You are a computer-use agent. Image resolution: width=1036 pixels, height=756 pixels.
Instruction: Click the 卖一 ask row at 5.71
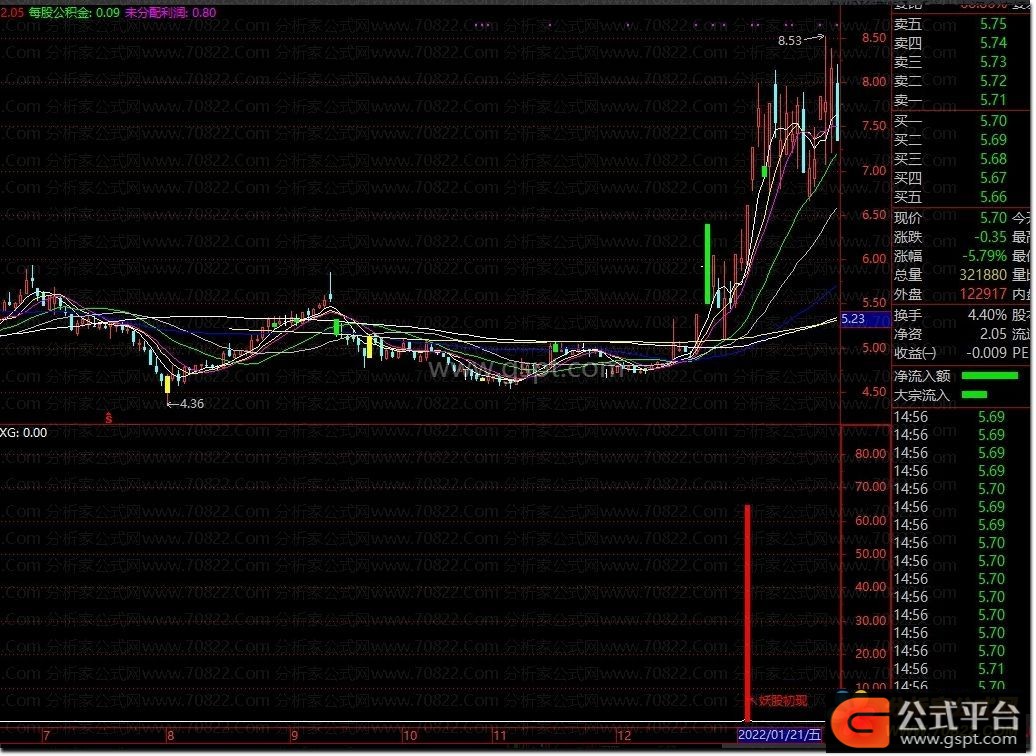(951, 100)
